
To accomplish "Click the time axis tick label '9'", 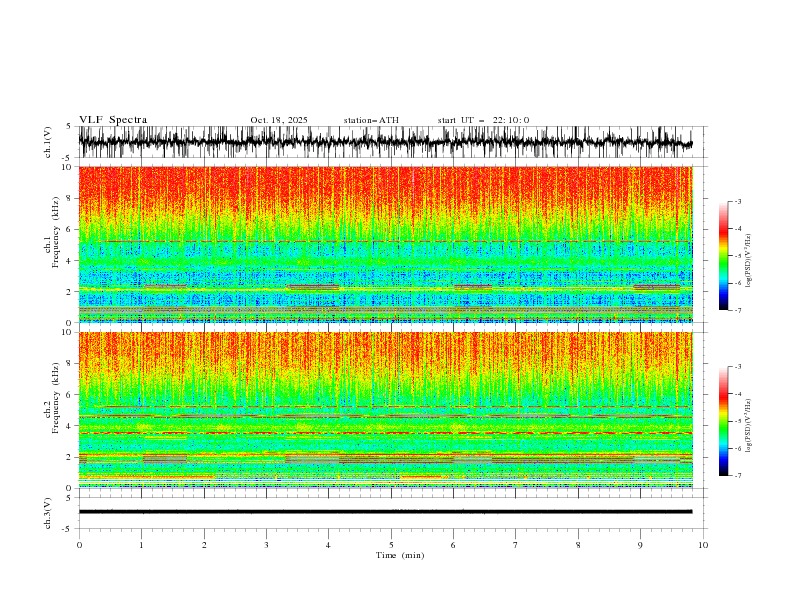I will pyautogui.click(x=640, y=545).
